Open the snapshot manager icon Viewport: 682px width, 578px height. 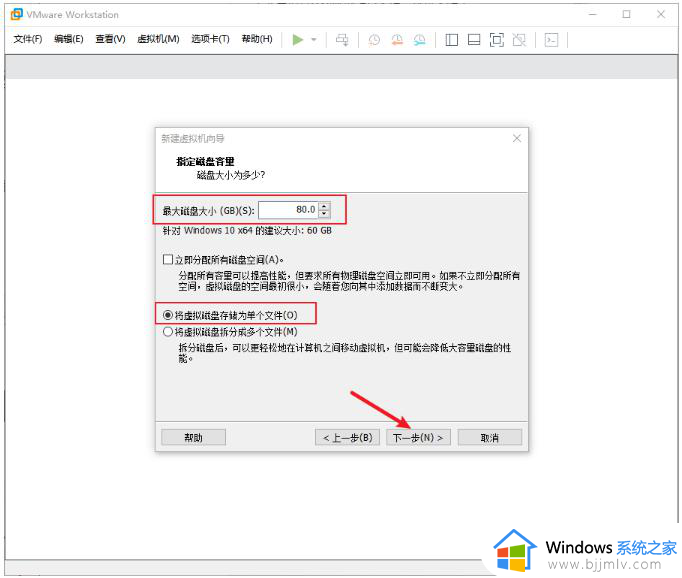coord(419,40)
